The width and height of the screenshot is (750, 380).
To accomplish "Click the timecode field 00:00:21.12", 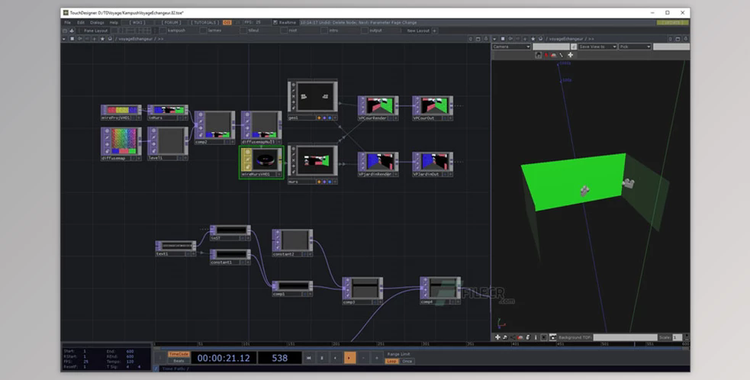I will 223,358.
